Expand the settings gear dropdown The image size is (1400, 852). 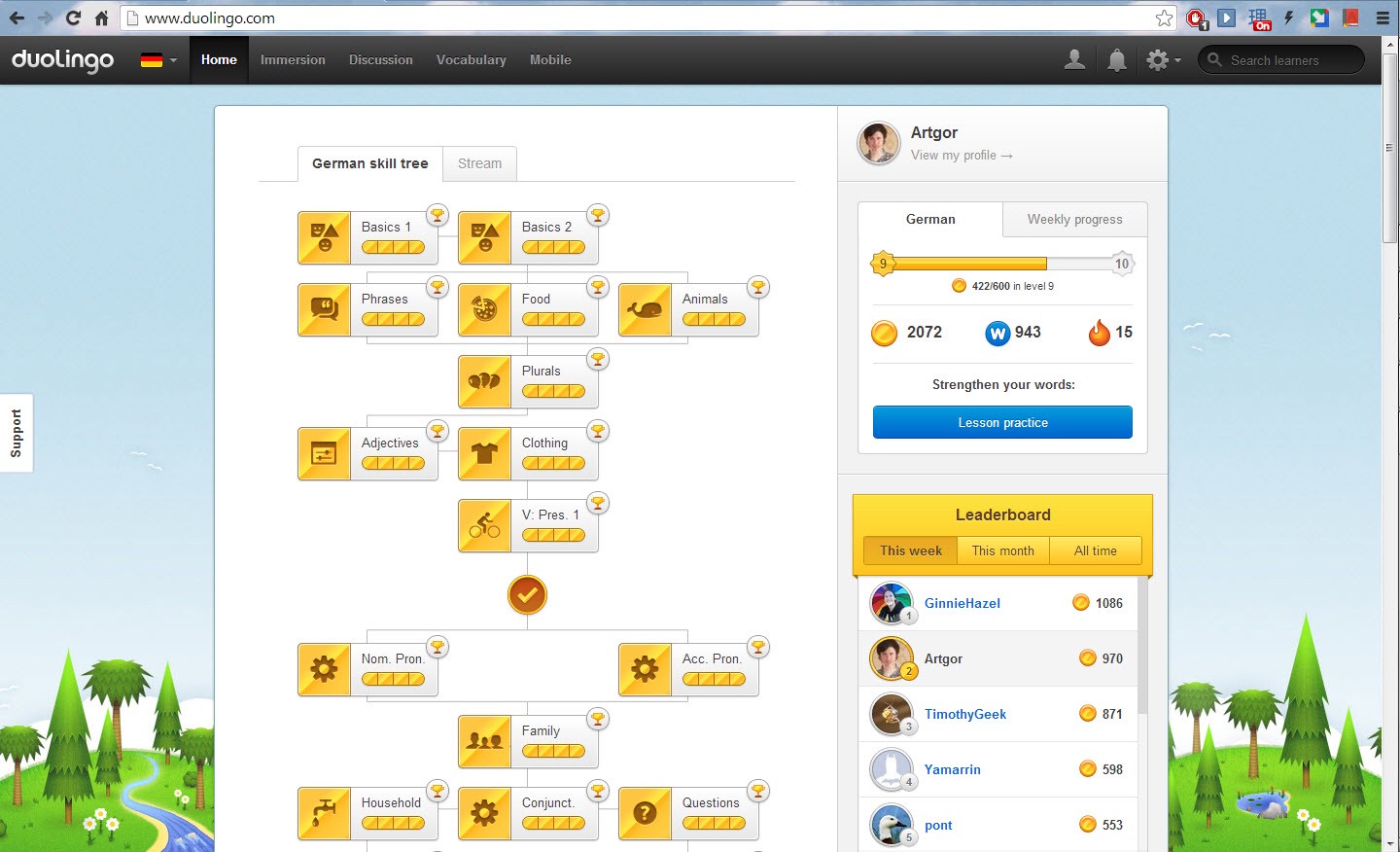1162,60
